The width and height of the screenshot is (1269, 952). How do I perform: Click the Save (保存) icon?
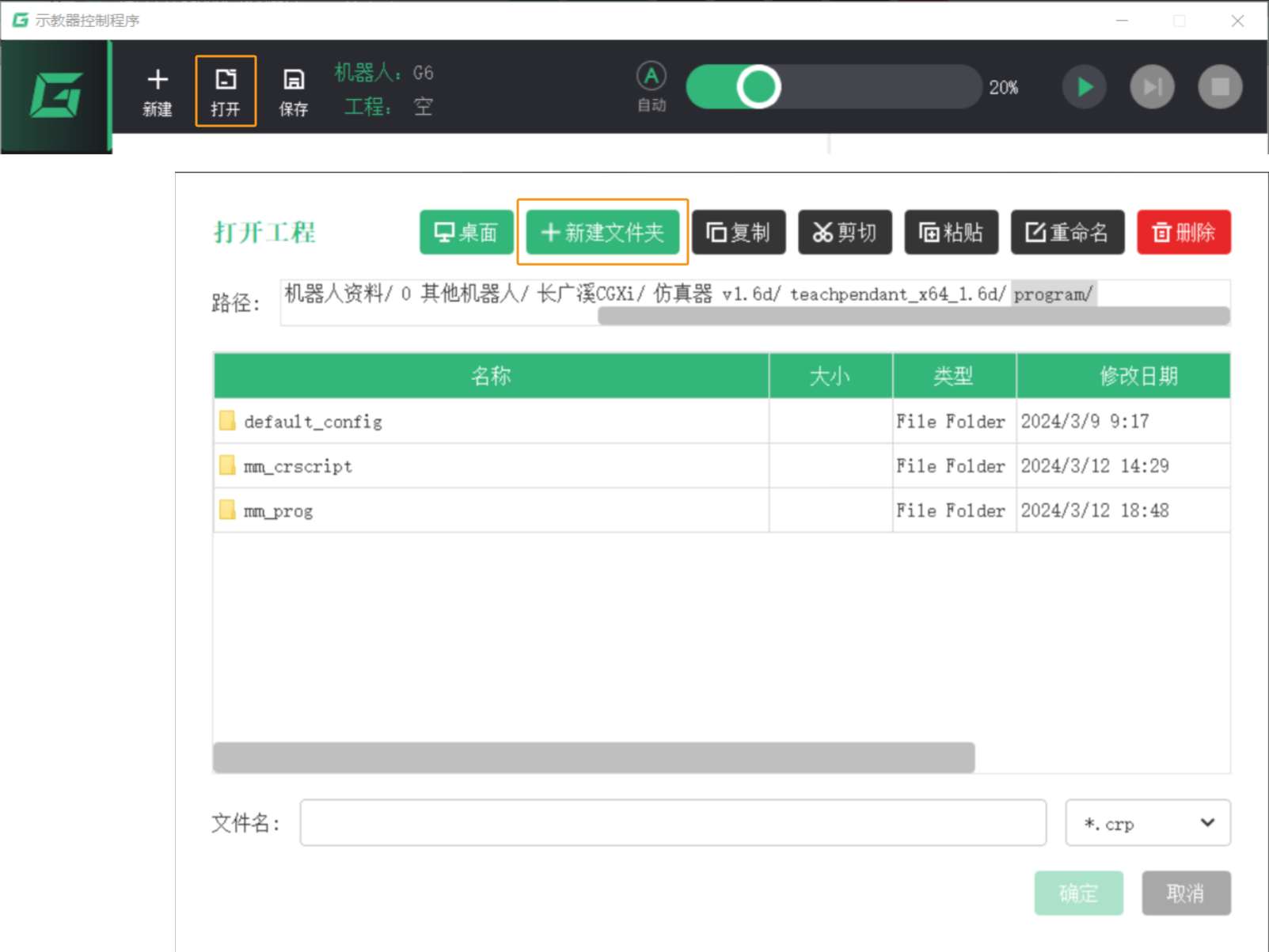tap(294, 91)
